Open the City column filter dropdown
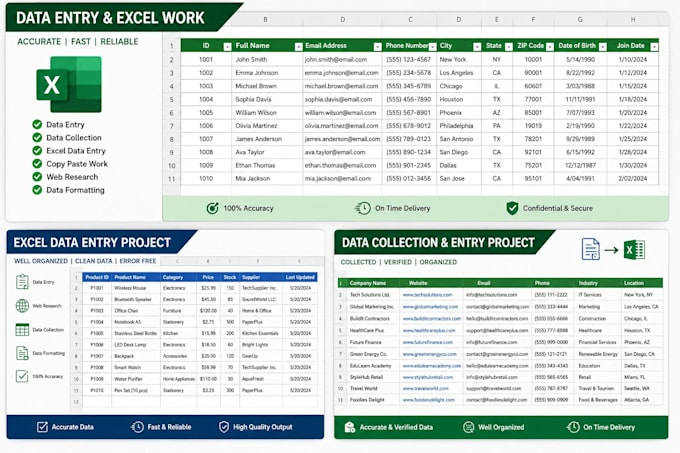Image resolution: width=680 pixels, height=453 pixels. point(477,47)
